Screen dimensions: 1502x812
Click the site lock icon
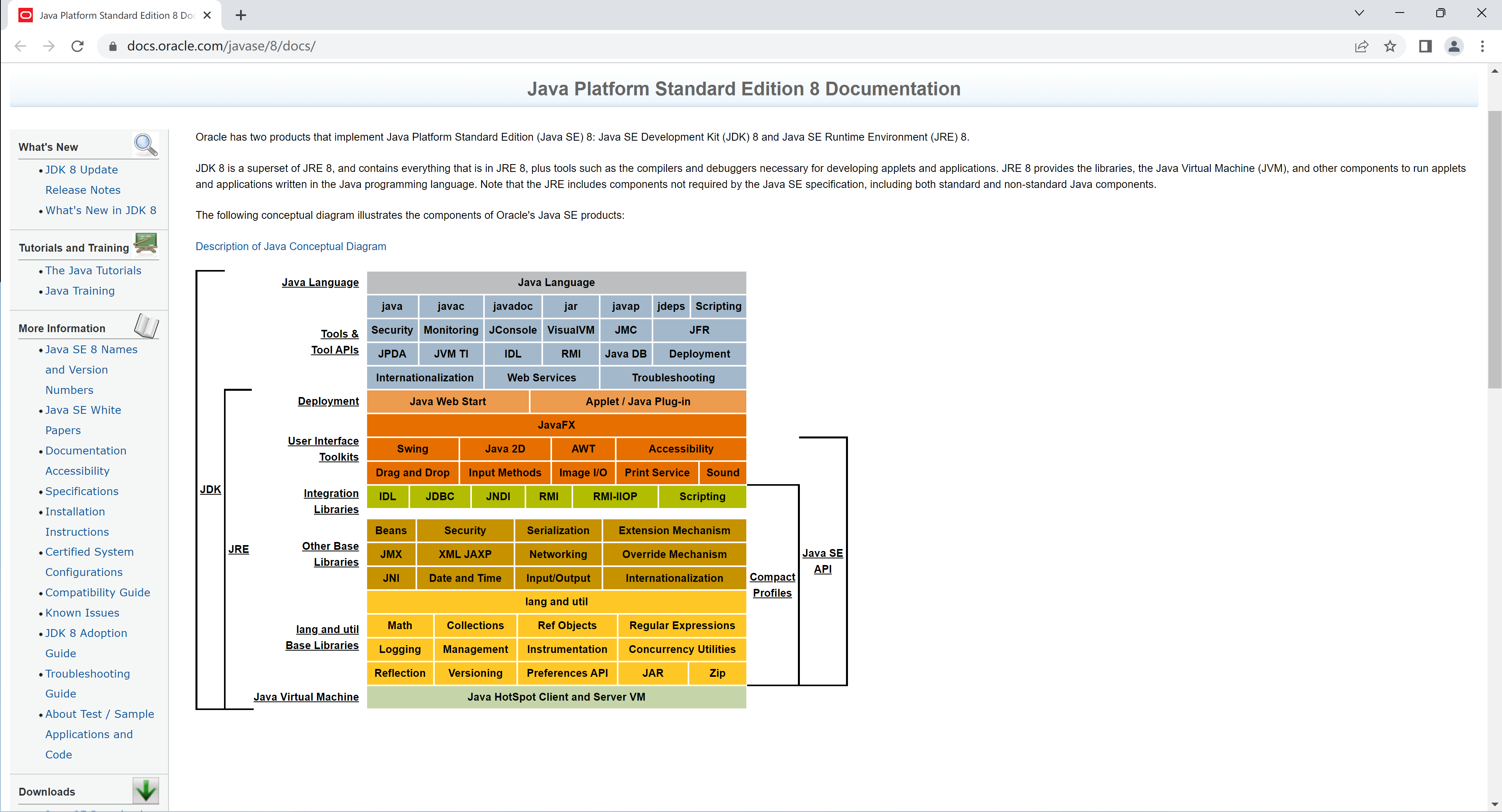113,46
